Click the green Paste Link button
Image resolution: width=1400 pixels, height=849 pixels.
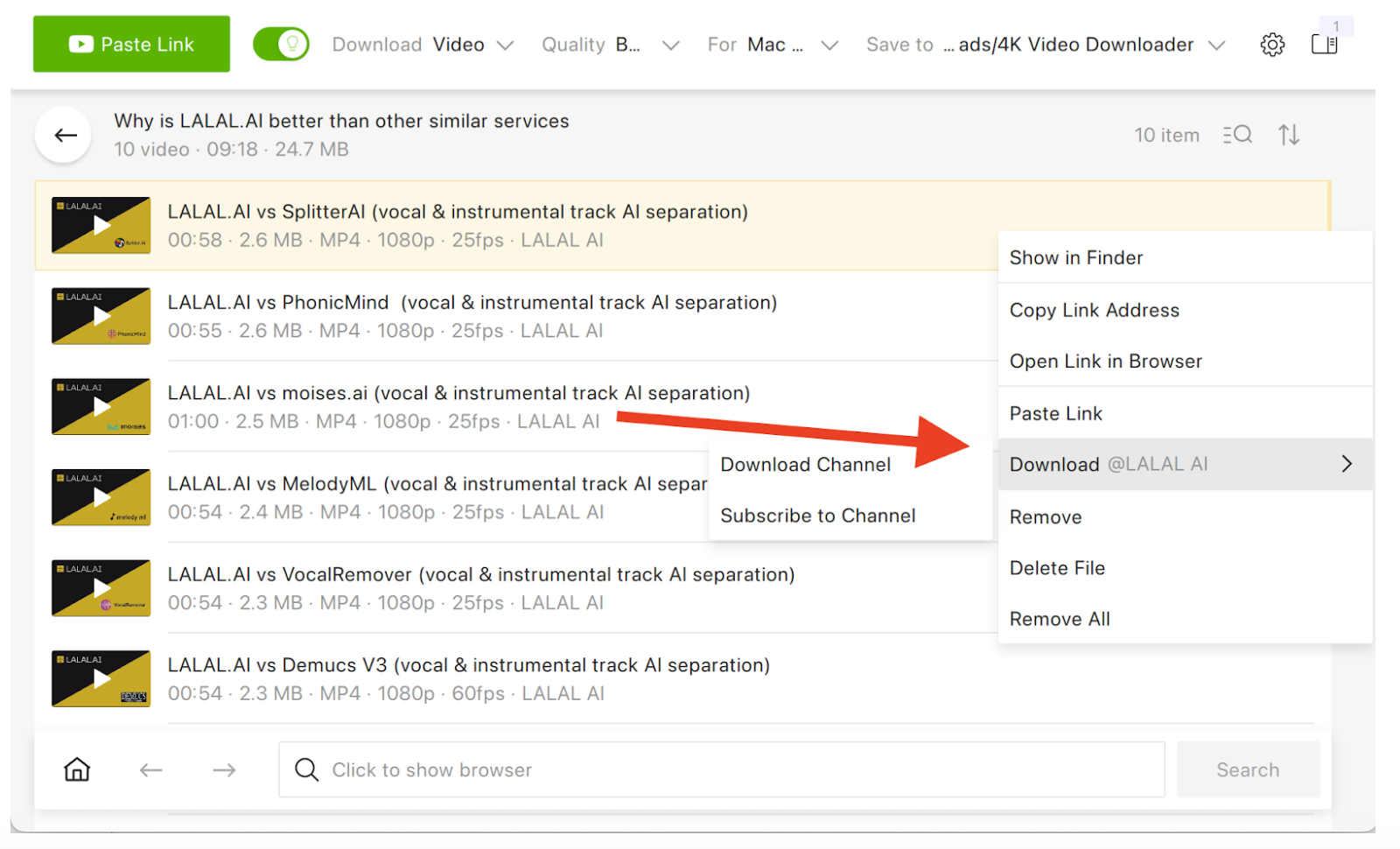point(131,44)
